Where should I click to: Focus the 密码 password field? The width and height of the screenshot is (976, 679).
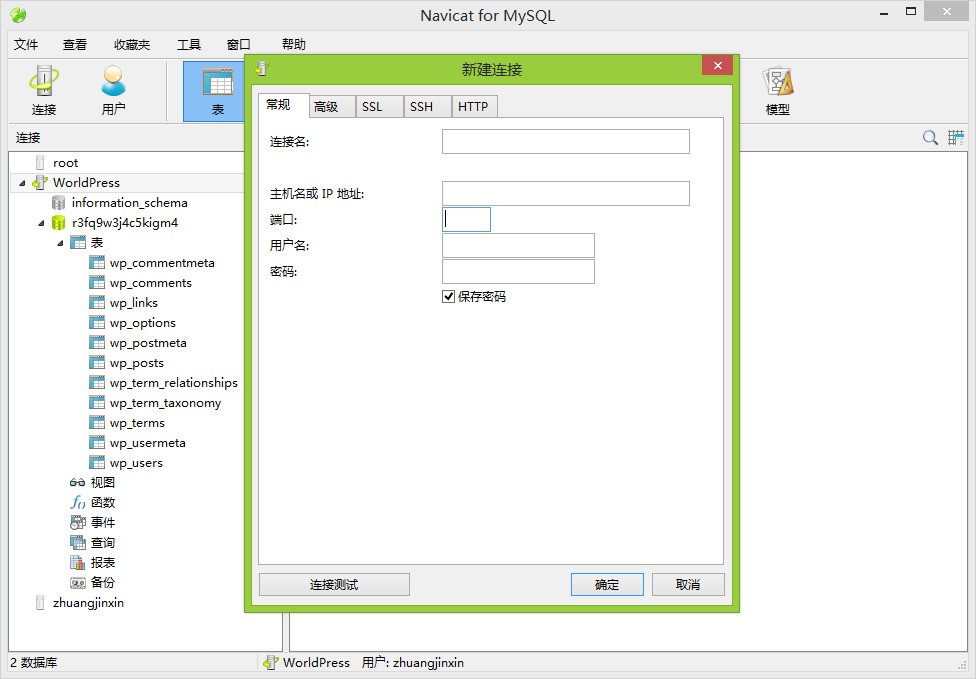click(x=518, y=271)
